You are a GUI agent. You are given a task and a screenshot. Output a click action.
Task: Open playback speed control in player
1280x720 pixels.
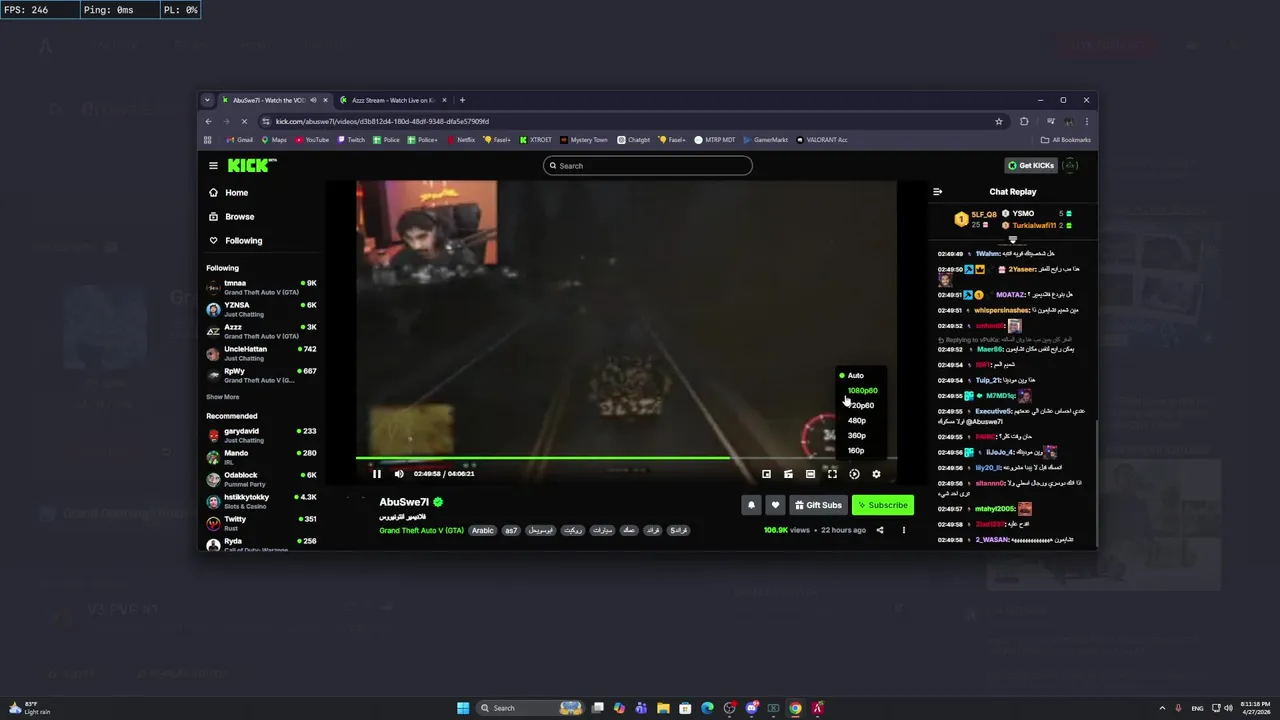tap(854, 474)
